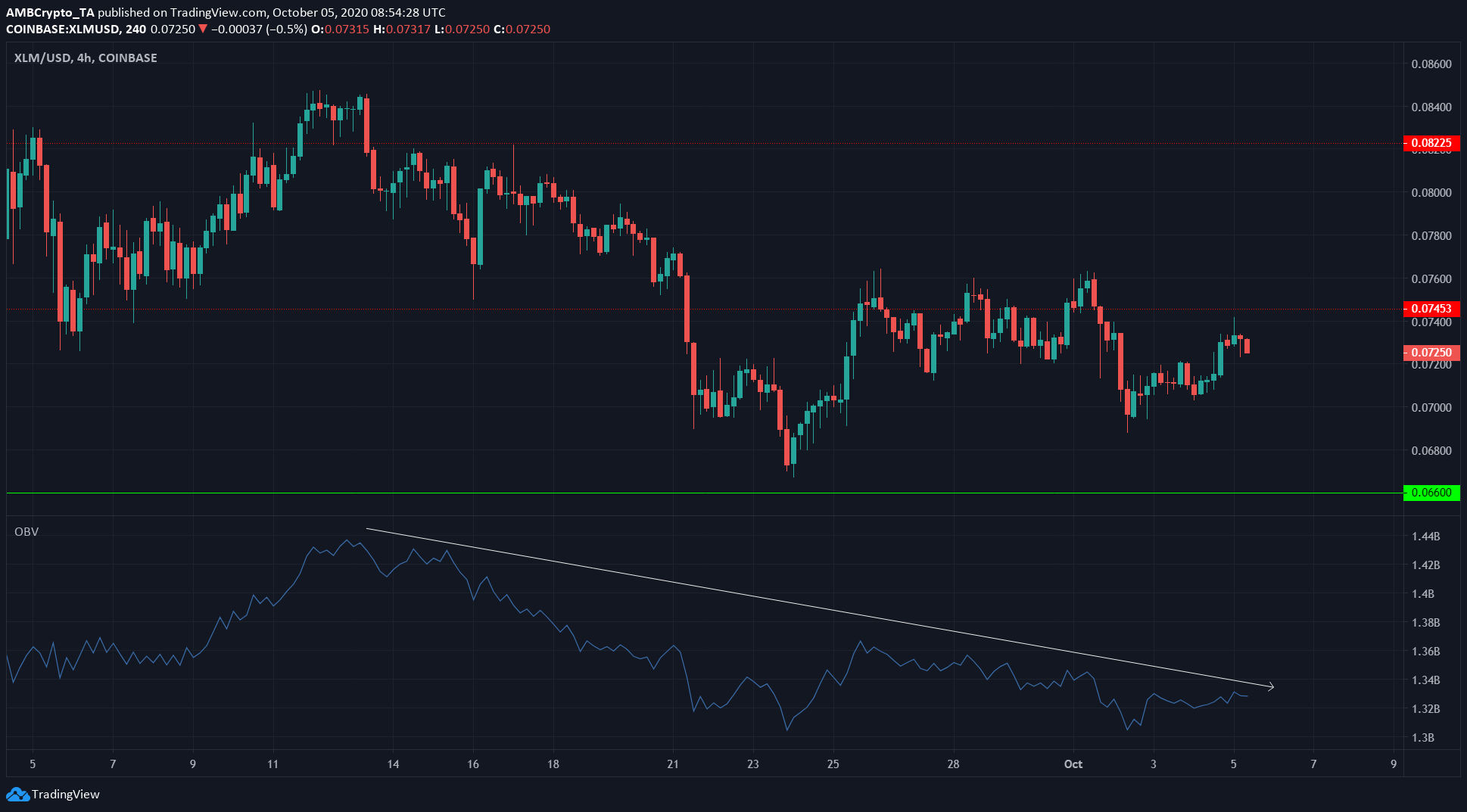Screen dimensions: 1467x812
Task: Open the Oct label on the time axis
Action: (x=1073, y=764)
